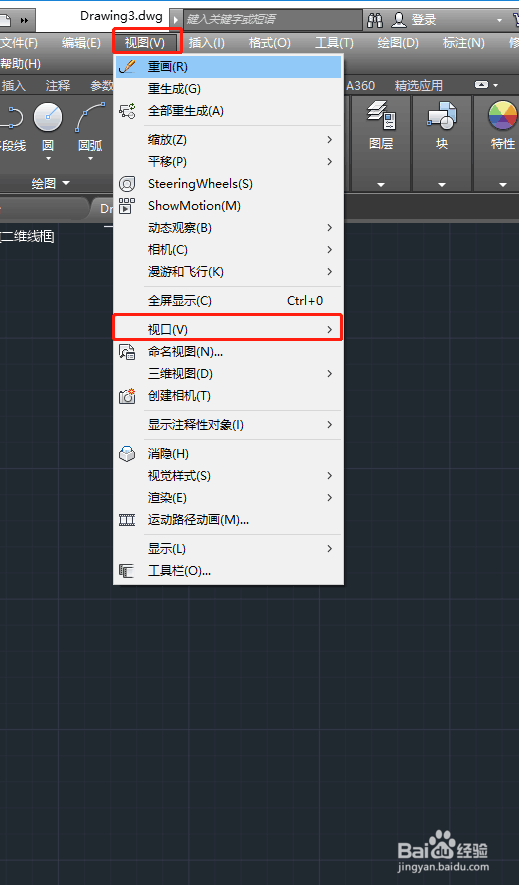The height and width of the screenshot is (885, 519).
Task: Click the Regenerate All icon
Action: coord(127,111)
